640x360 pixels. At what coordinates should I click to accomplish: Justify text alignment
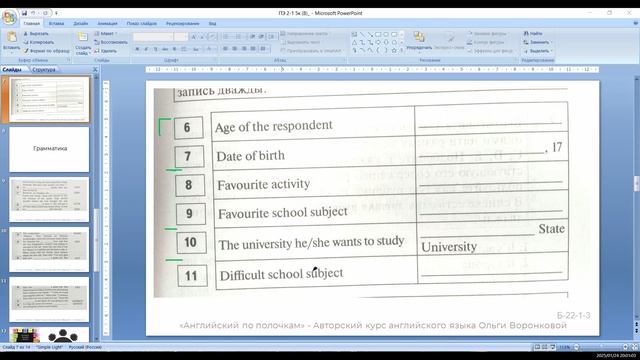tap(253, 49)
